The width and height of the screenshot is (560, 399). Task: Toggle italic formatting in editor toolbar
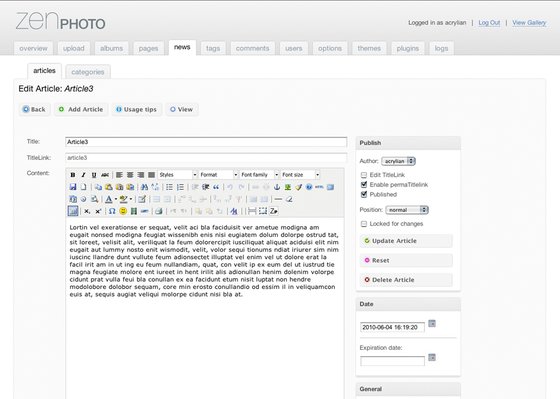[x=83, y=175]
